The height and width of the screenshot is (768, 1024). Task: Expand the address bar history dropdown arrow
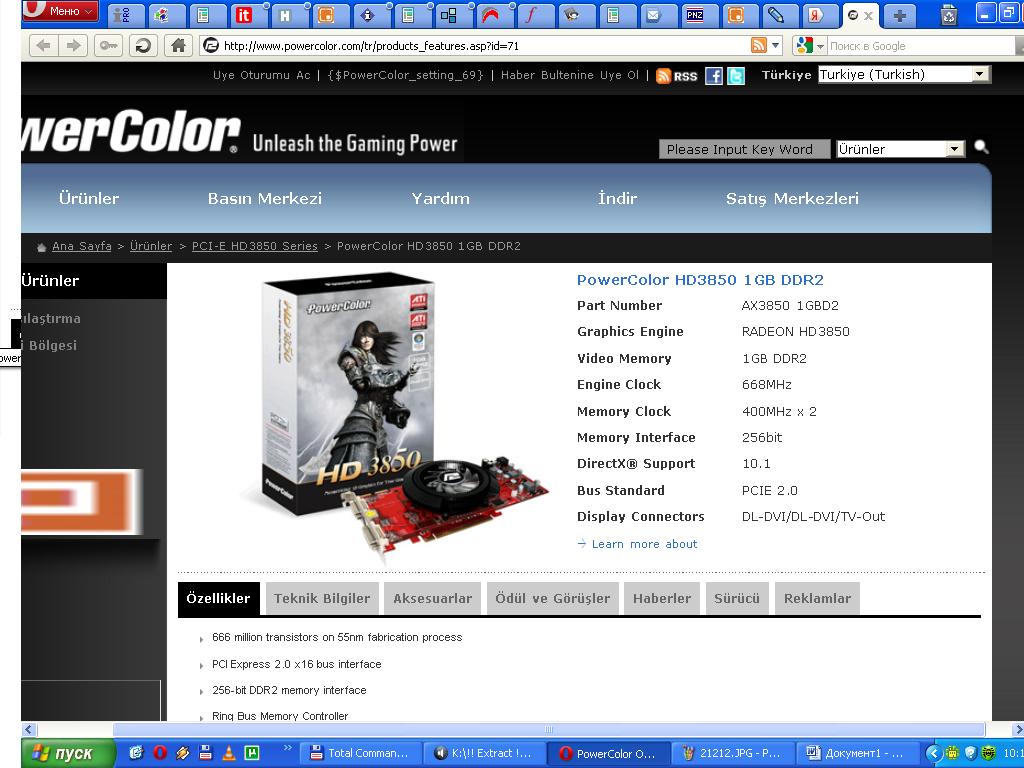[775, 46]
